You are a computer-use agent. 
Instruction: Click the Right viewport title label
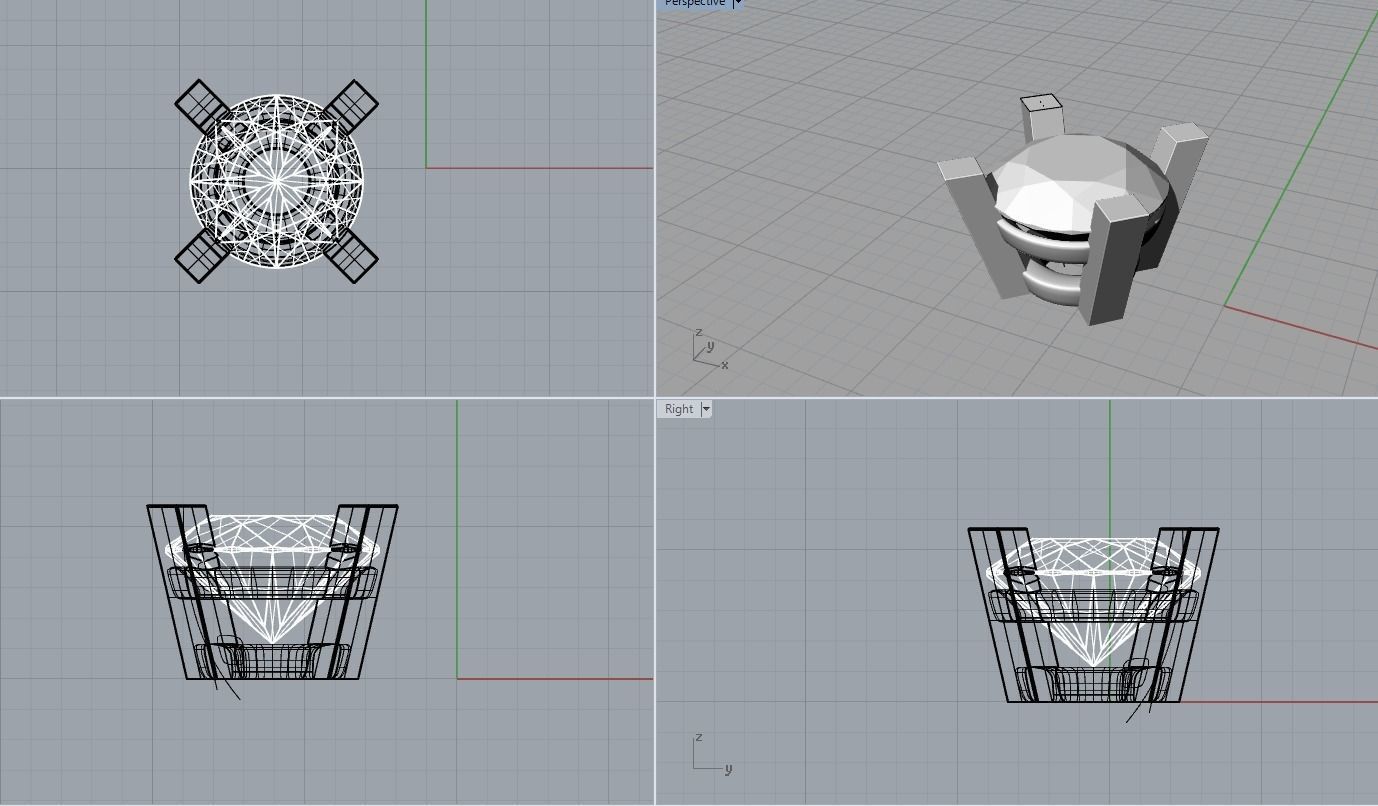coord(679,409)
